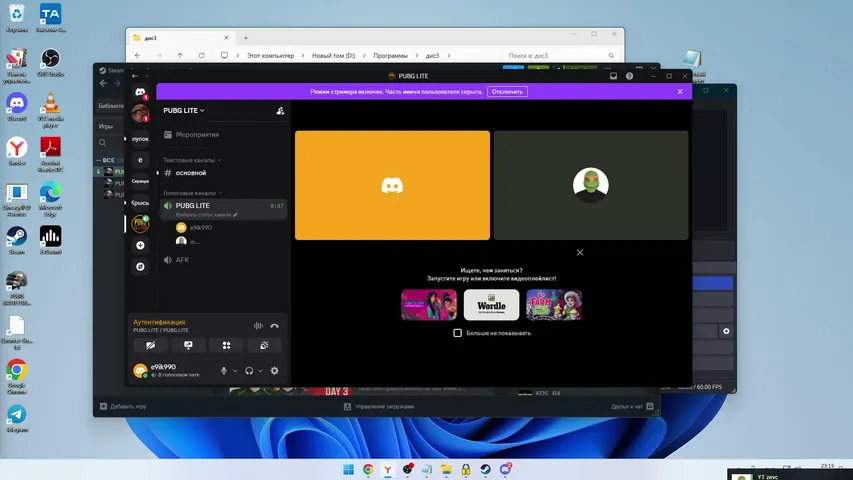
Task: Open the Мероприятия events entry
Action: (x=223, y=134)
